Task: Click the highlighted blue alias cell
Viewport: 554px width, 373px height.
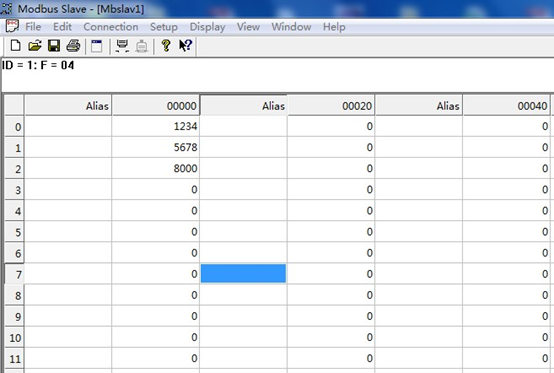Action: 243,274
